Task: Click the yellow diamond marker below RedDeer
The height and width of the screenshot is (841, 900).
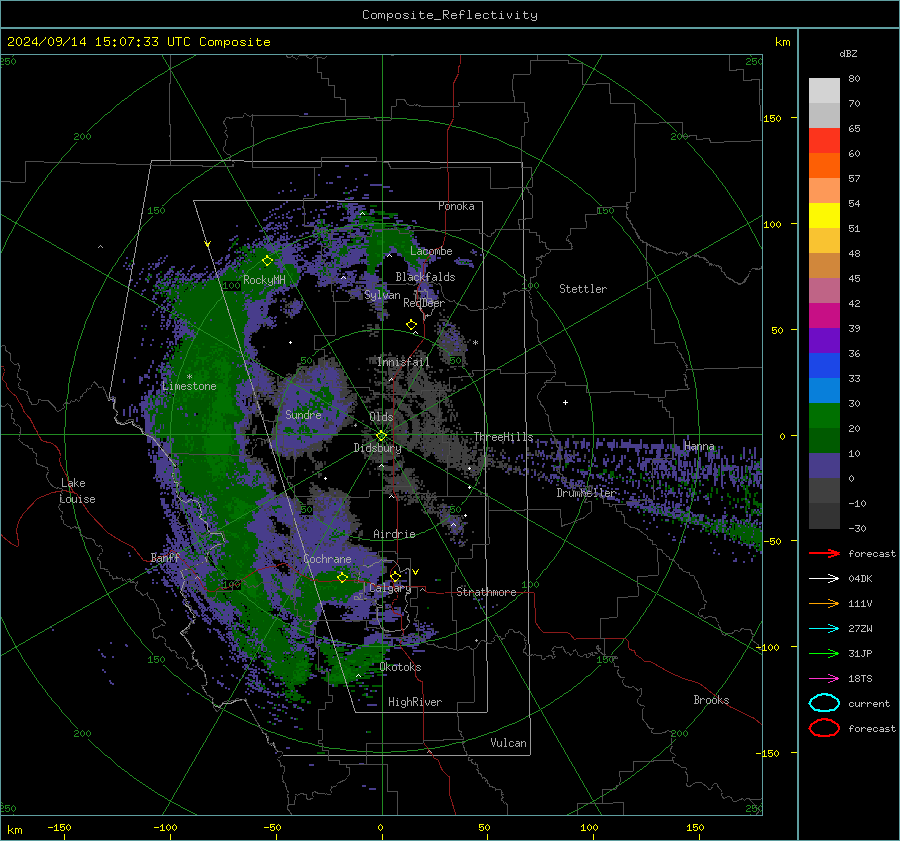Action: click(411, 325)
